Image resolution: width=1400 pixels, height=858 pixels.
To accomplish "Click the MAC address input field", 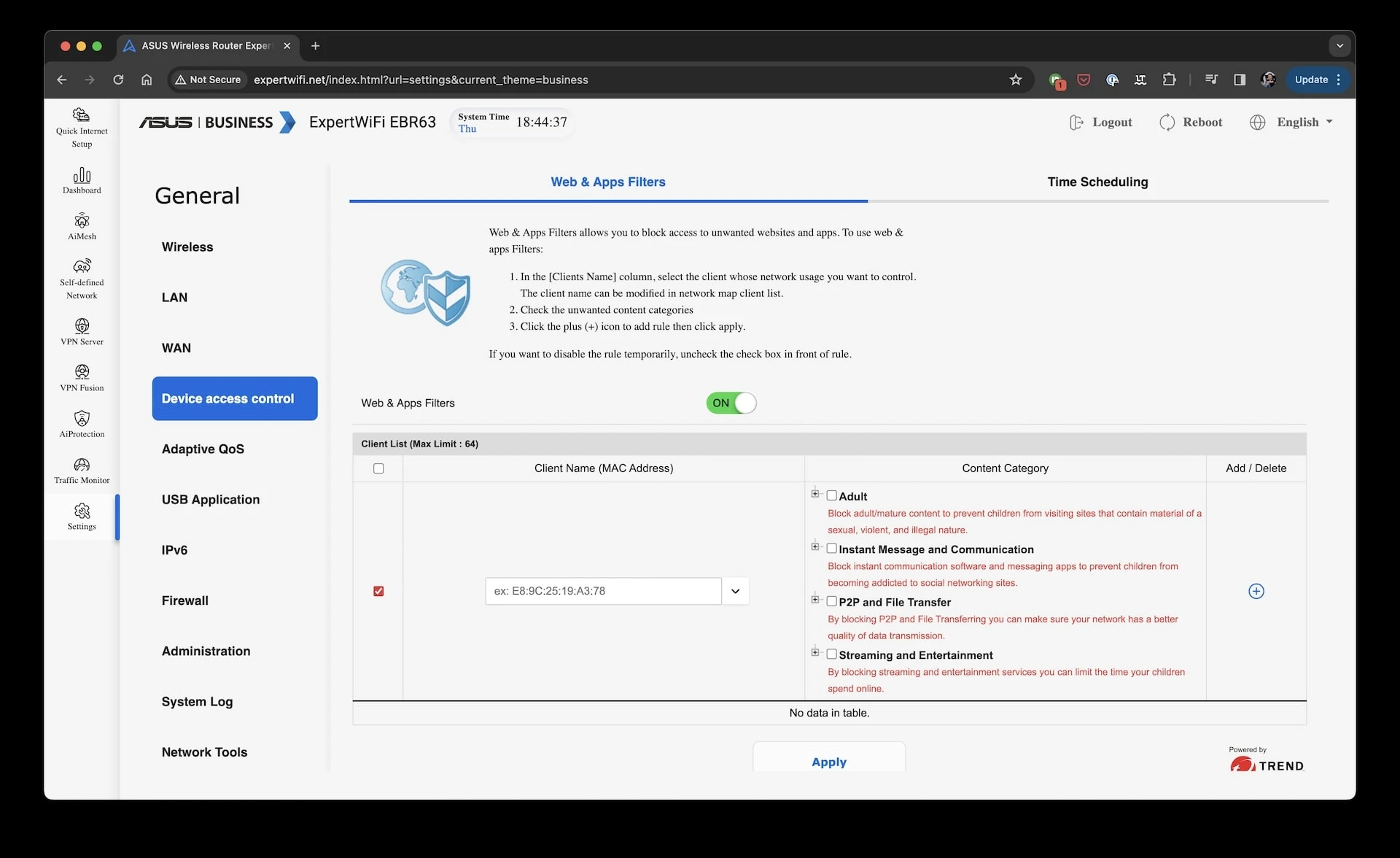I will (603, 591).
